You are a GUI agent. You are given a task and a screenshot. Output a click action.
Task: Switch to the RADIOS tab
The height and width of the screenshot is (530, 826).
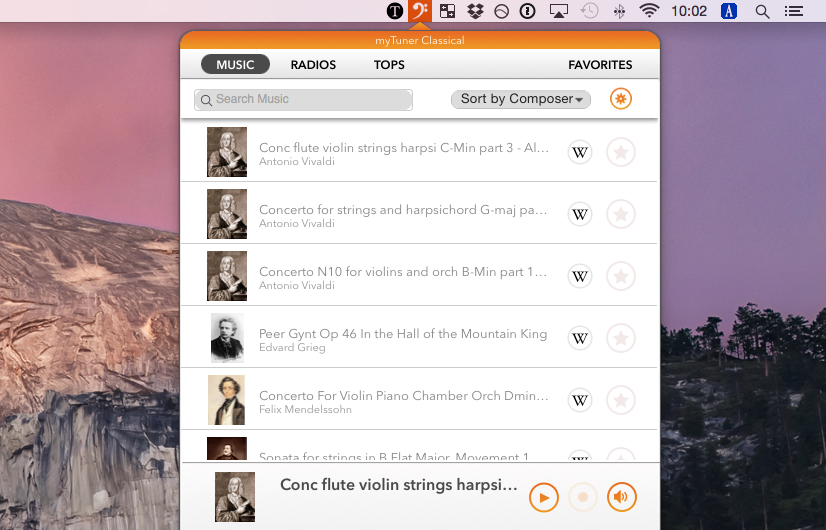tap(313, 65)
